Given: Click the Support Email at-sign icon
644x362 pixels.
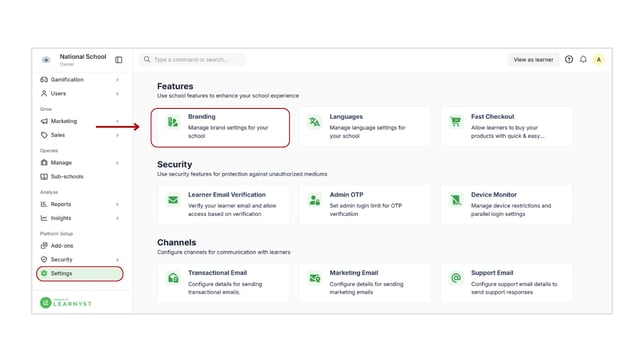Looking at the screenshot, I should [x=456, y=278].
